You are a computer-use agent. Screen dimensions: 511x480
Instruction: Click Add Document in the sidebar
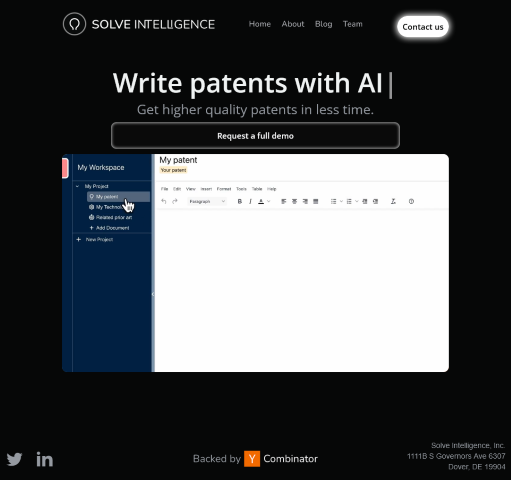[109, 228]
